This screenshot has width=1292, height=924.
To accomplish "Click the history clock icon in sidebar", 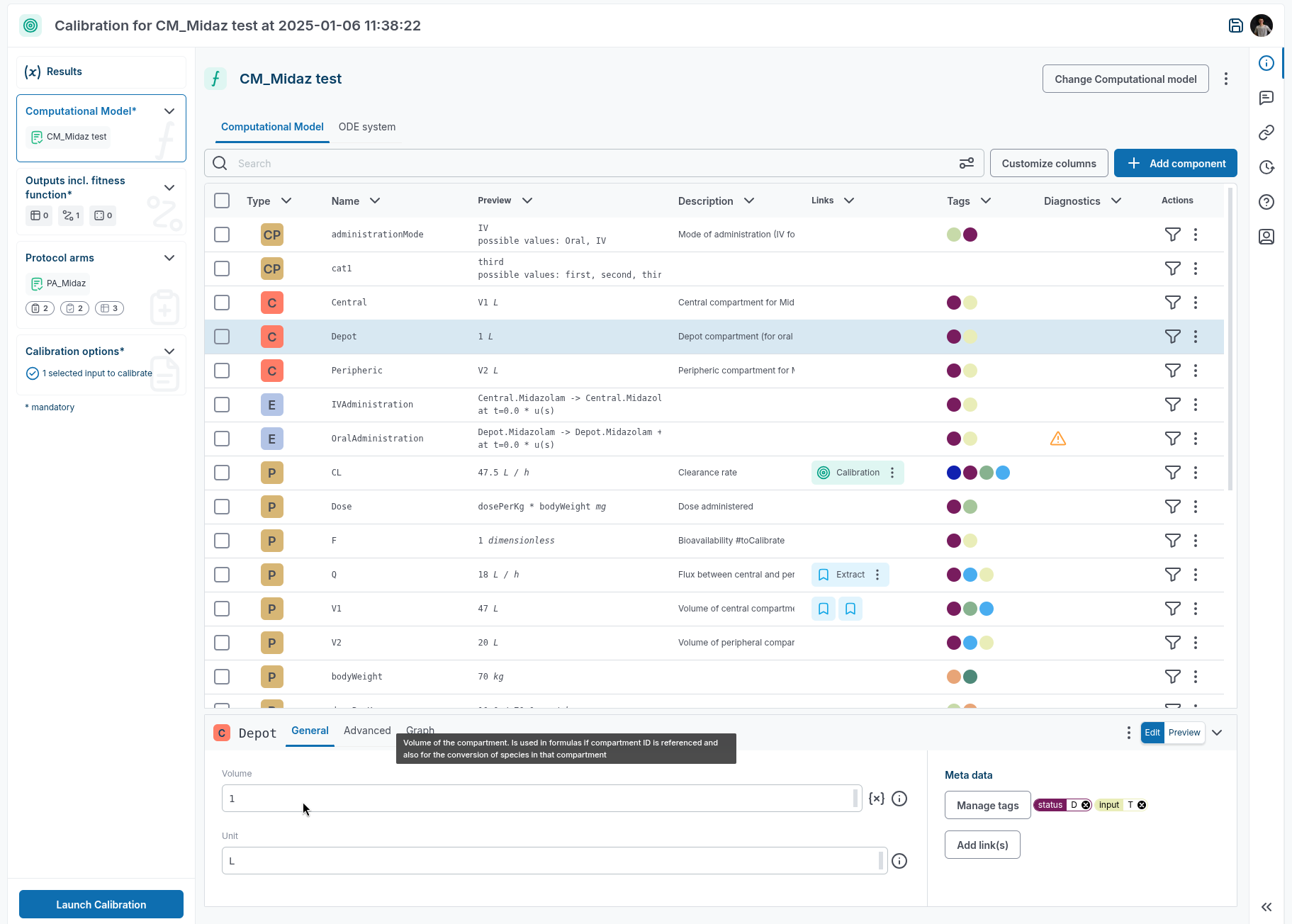I will (1266, 167).
